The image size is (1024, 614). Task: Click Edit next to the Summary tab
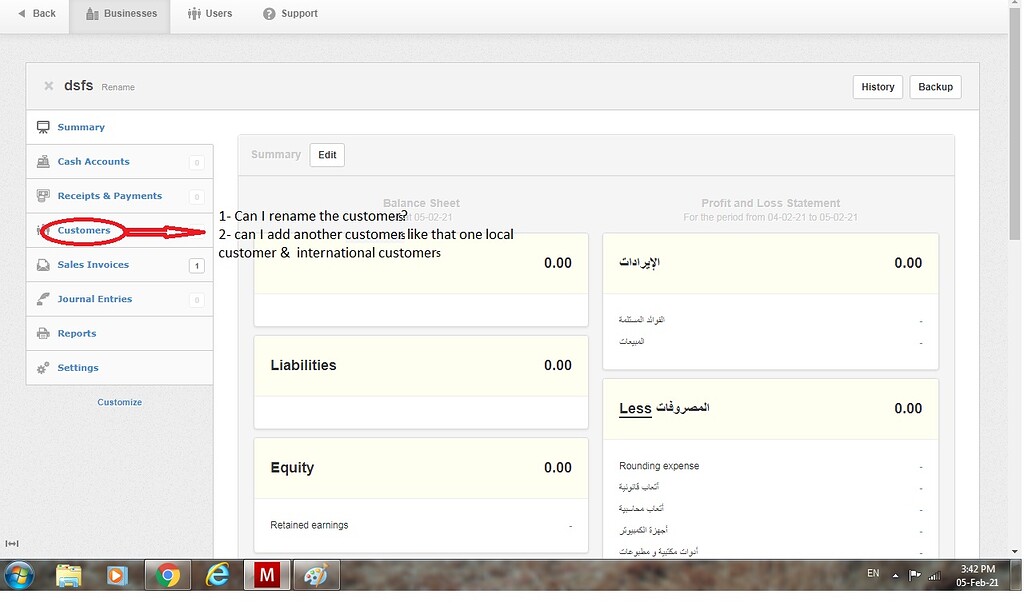[327, 154]
